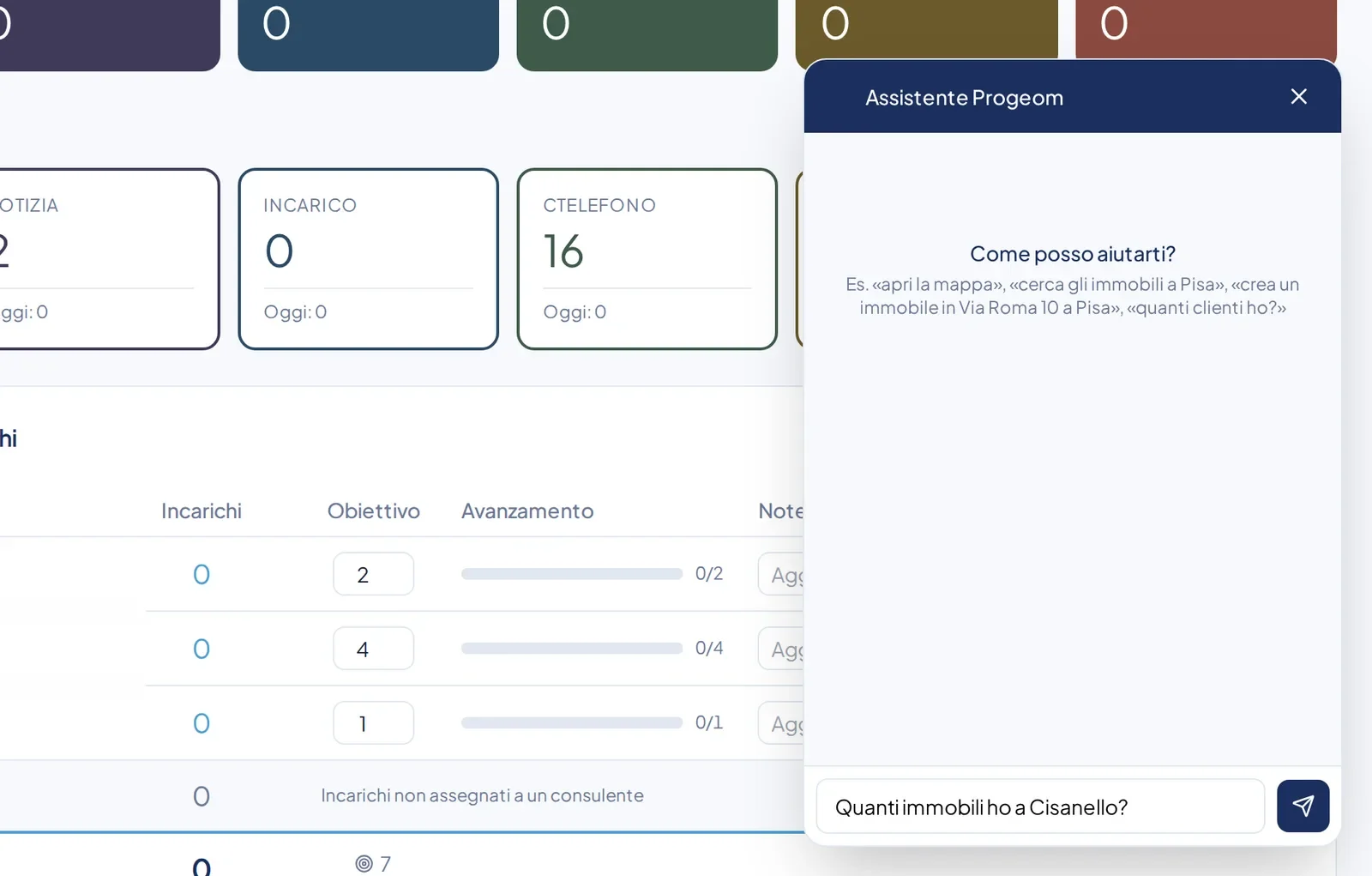Screen dimensions: 1372x876
Task: Click the value 16 in CTELEFONO card
Action: [563, 251]
